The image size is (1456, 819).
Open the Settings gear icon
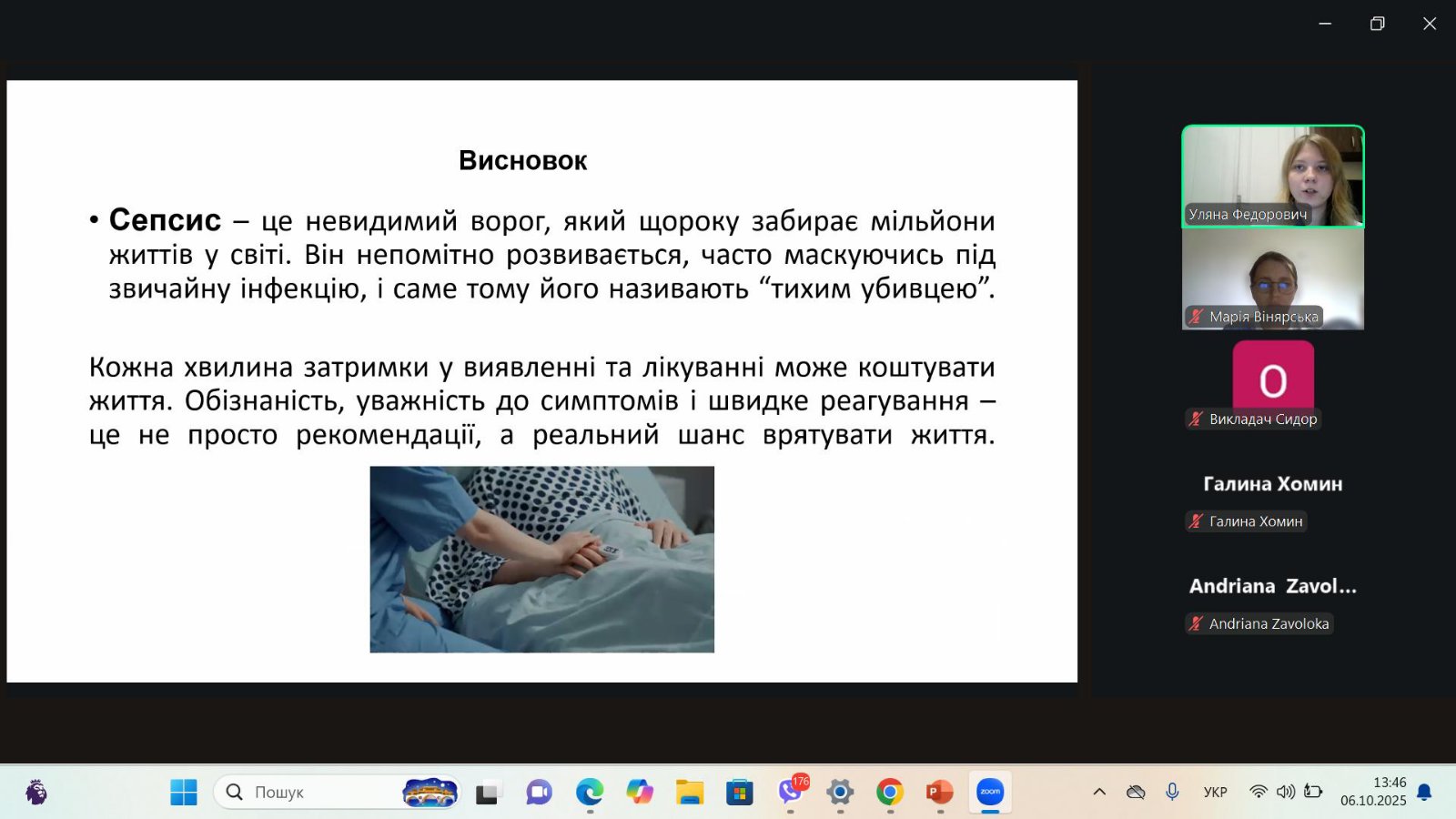click(840, 792)
